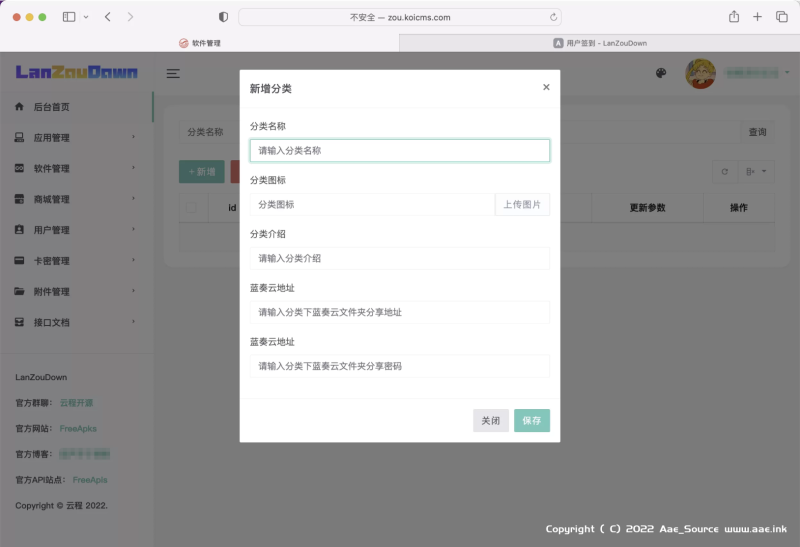The image size is (800, 547).
Task: Toggle the select-all table checkbox
Action: pyautogui.click(x=191, y=207)
